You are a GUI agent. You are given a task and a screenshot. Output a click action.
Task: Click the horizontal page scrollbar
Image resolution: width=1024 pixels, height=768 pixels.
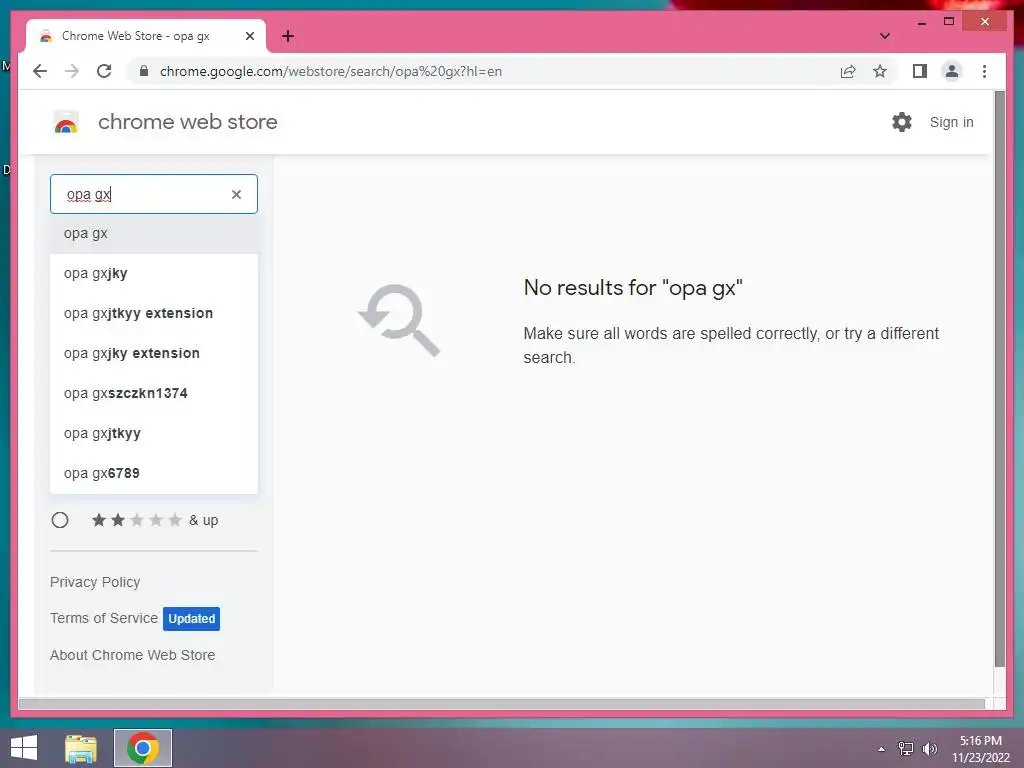point(502,703)
